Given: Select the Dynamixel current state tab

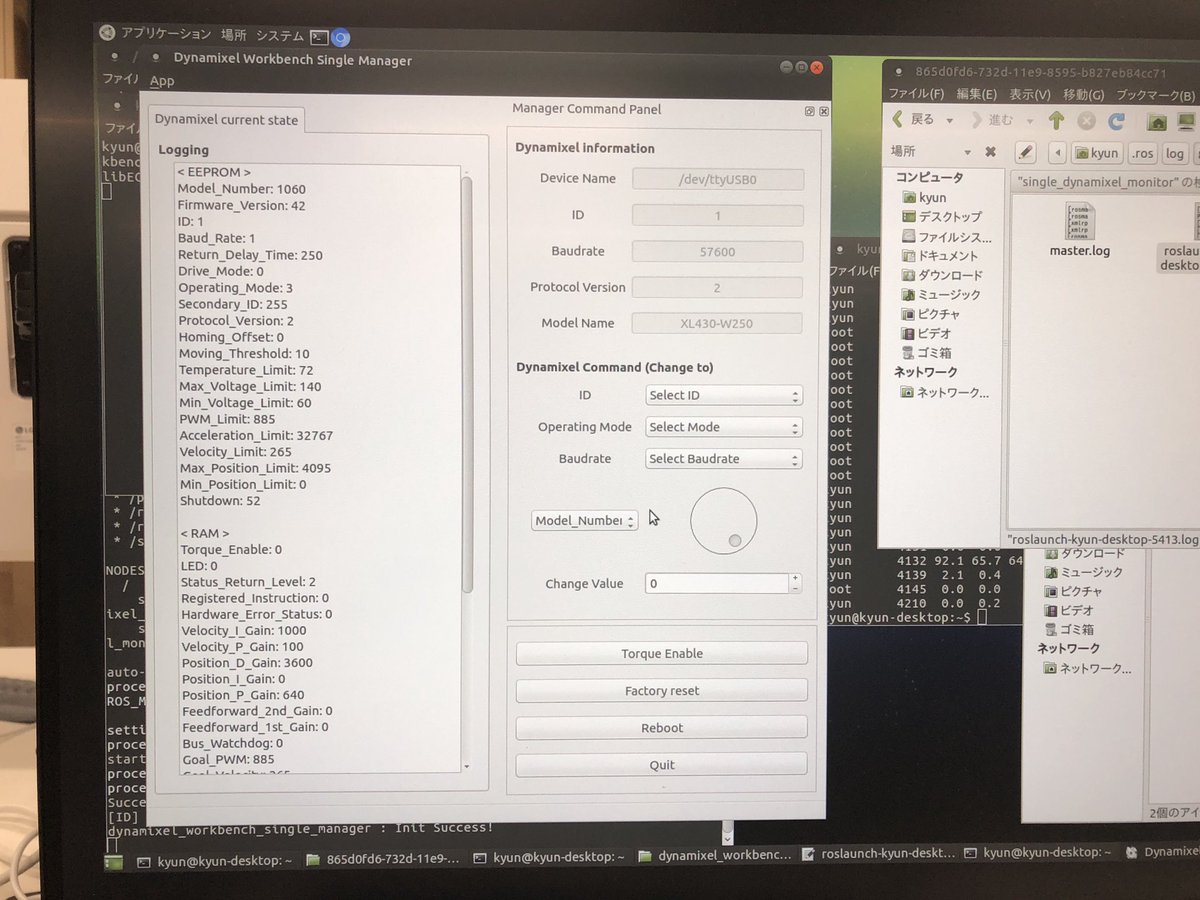Looking at the screenshot, I should pos(227,120).
